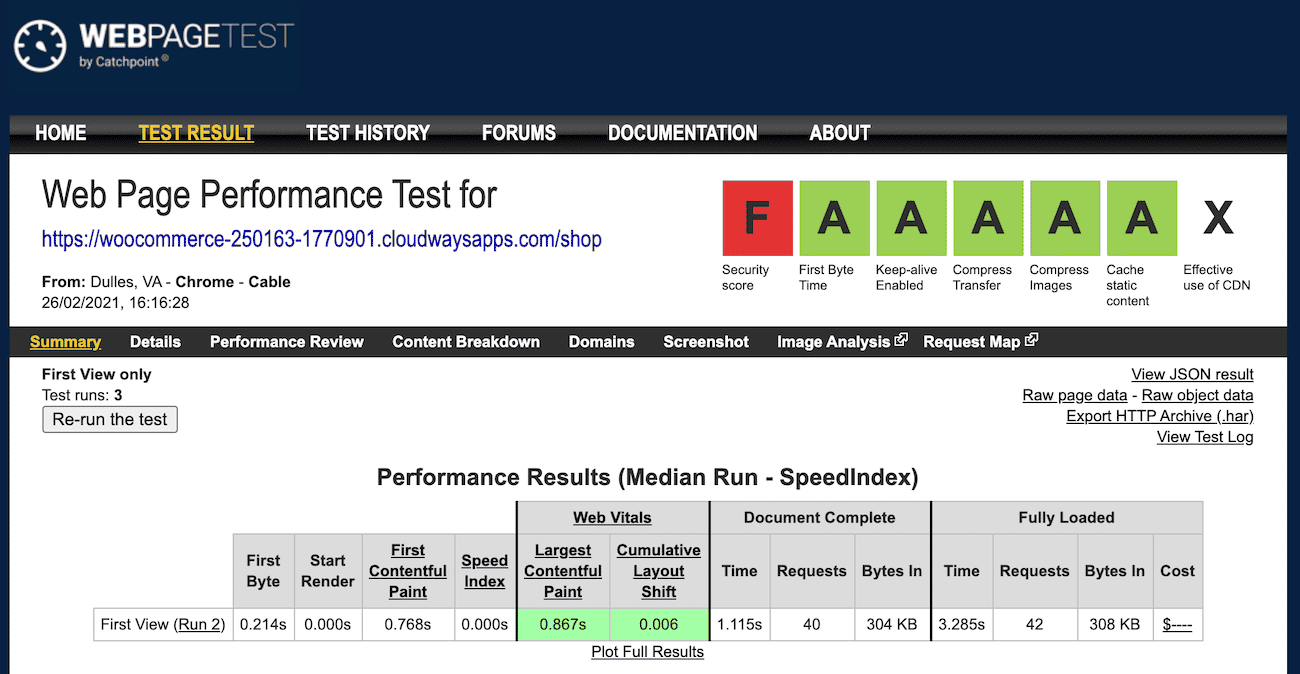Open Raw object data link

[x=1198, y=395]
